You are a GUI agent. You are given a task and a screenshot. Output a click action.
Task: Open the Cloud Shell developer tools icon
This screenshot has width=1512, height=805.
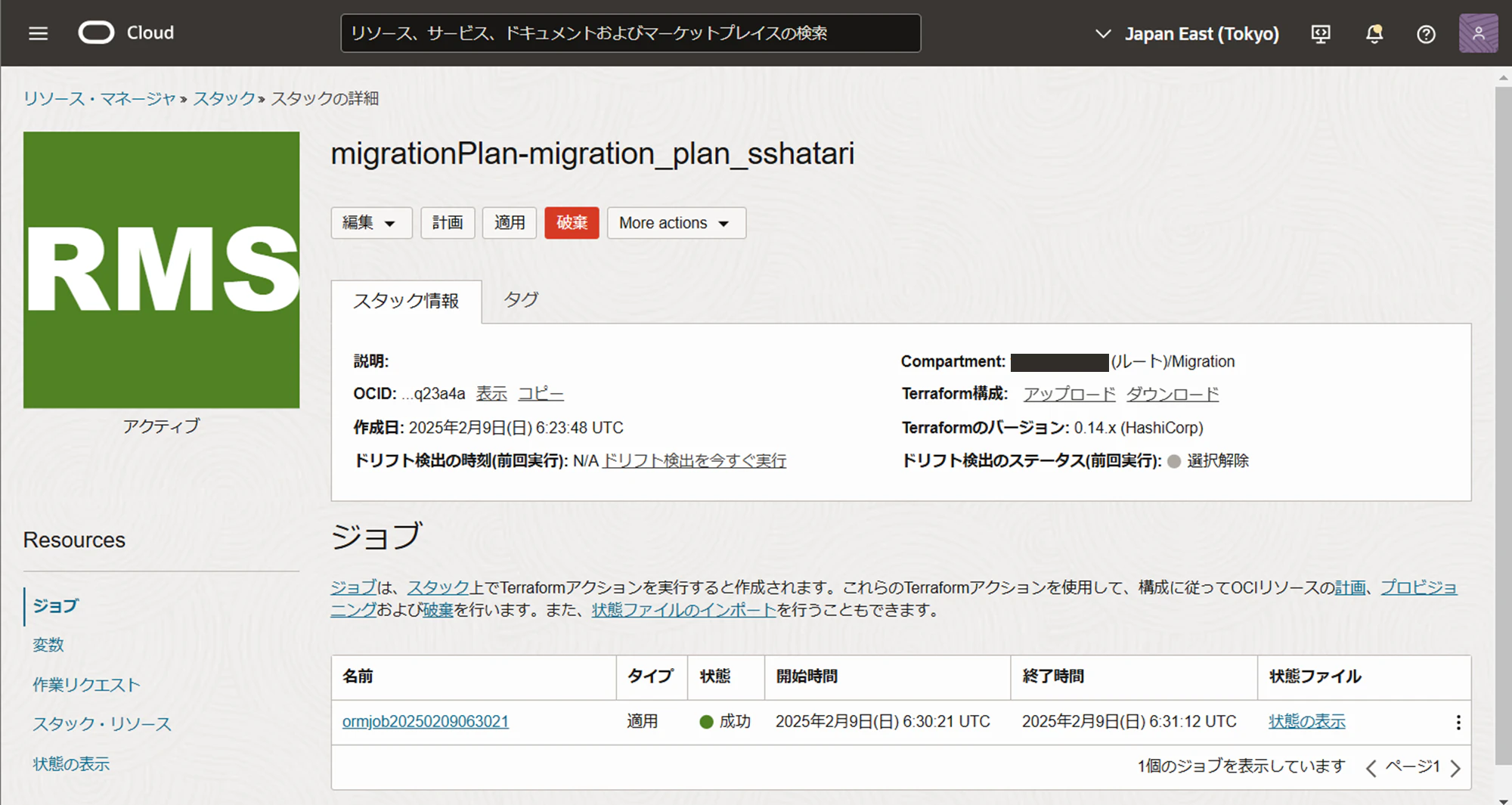click(x=1321, y=34)
